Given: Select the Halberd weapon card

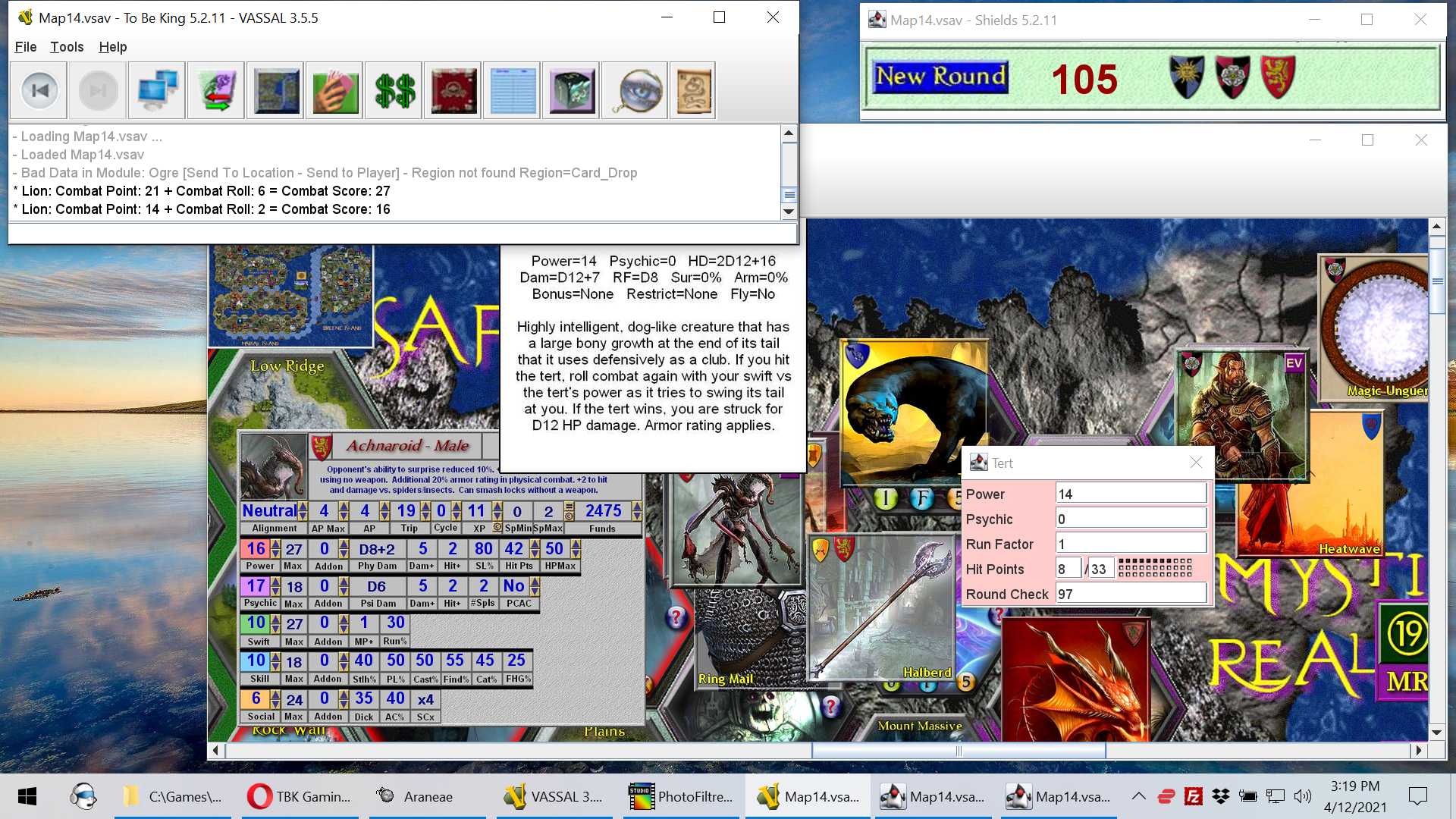Looking at the screenshot, I should pos(881,607).
